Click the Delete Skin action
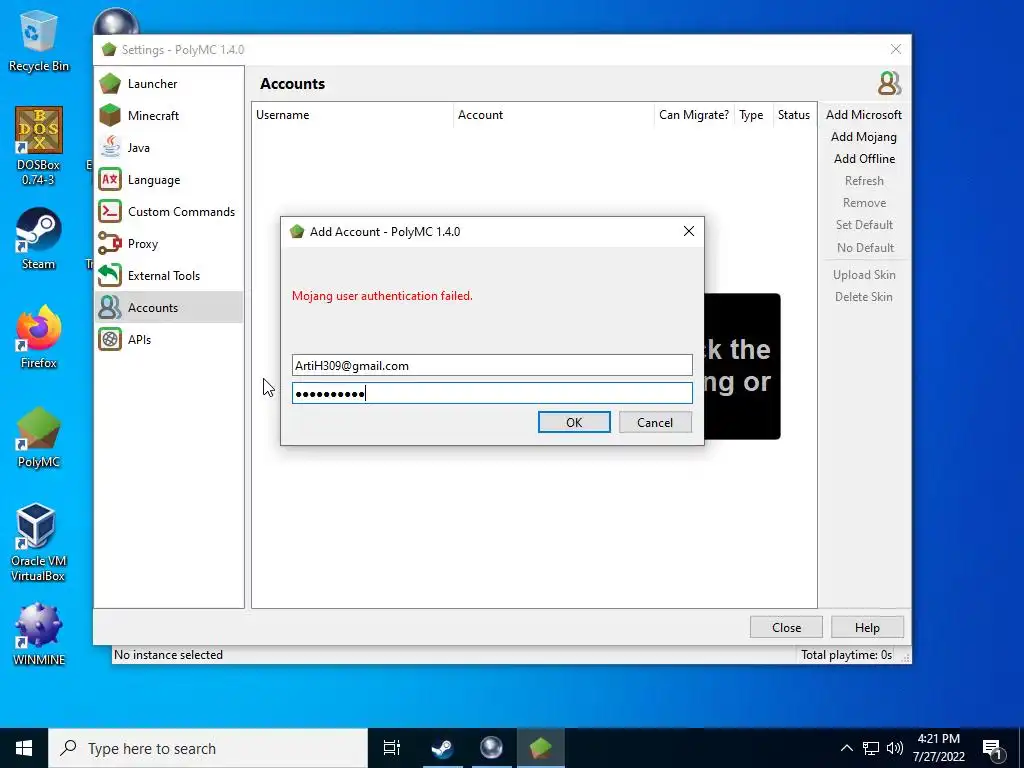The height and width of the screenshot is (768, 1024). coord(863,297)
